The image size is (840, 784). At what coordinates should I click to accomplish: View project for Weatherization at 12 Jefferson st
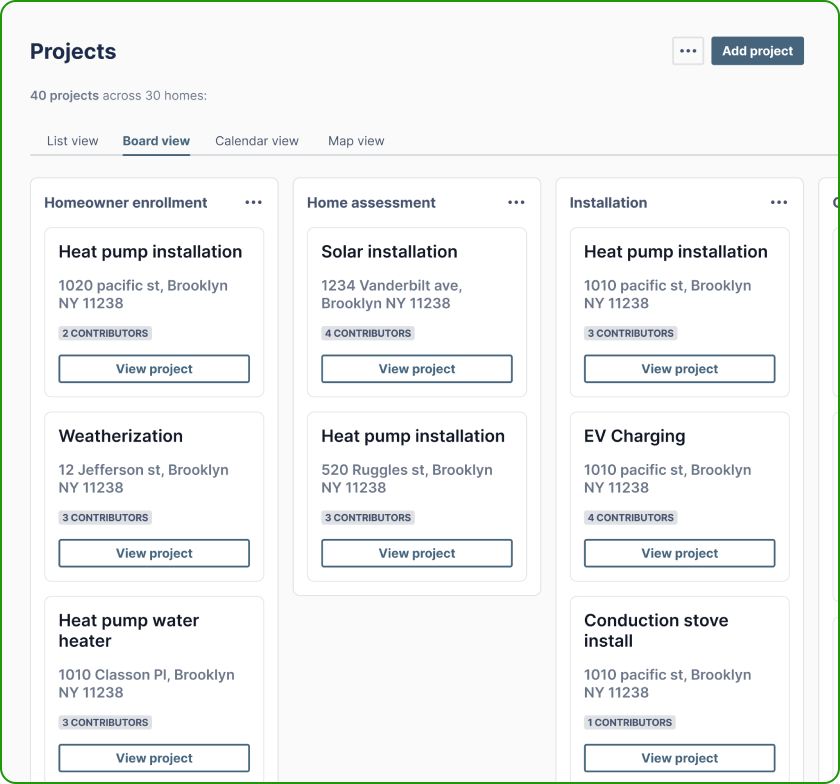click(154, 553)
